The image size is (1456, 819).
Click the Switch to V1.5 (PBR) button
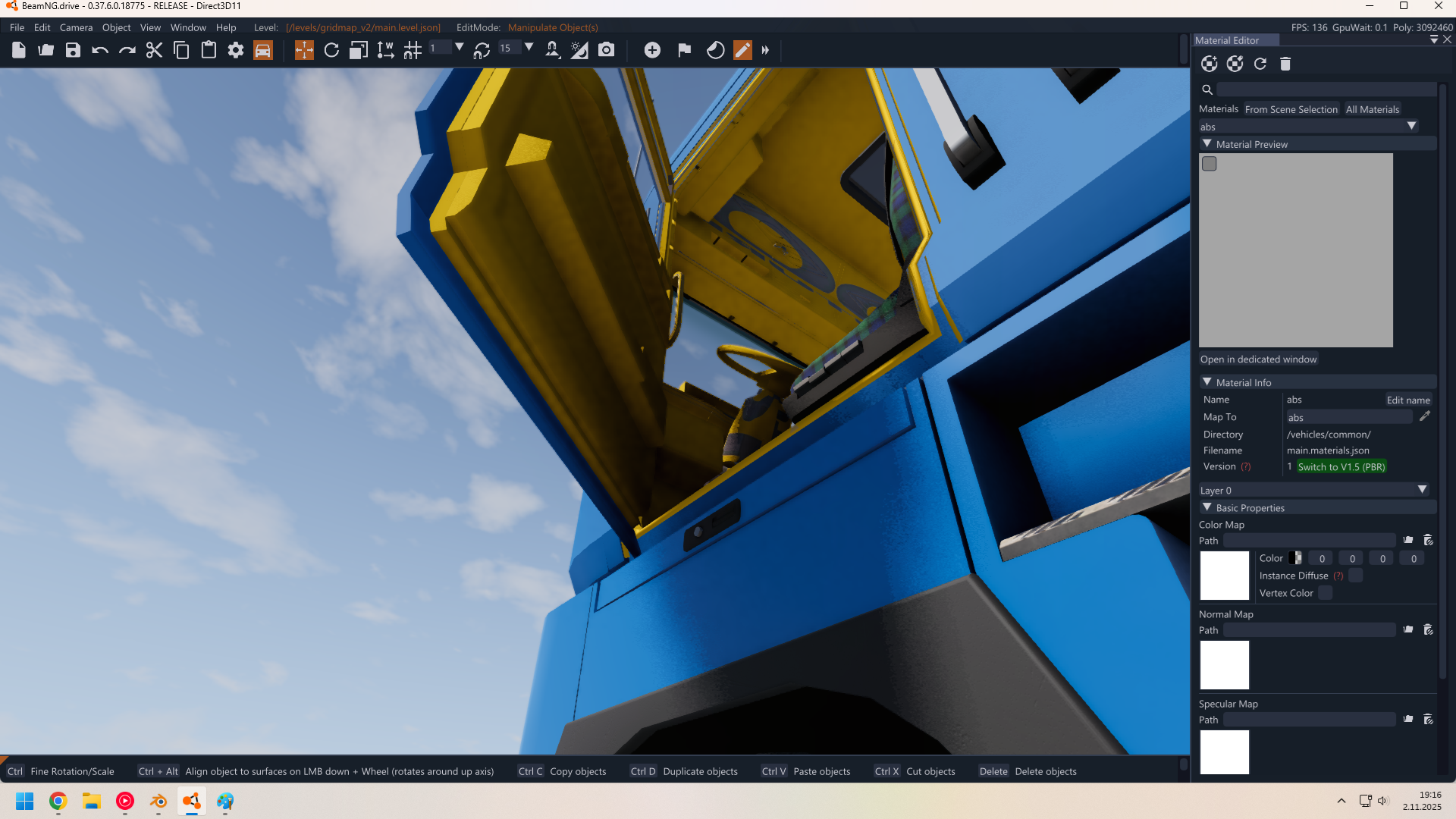click(1341, 466)
